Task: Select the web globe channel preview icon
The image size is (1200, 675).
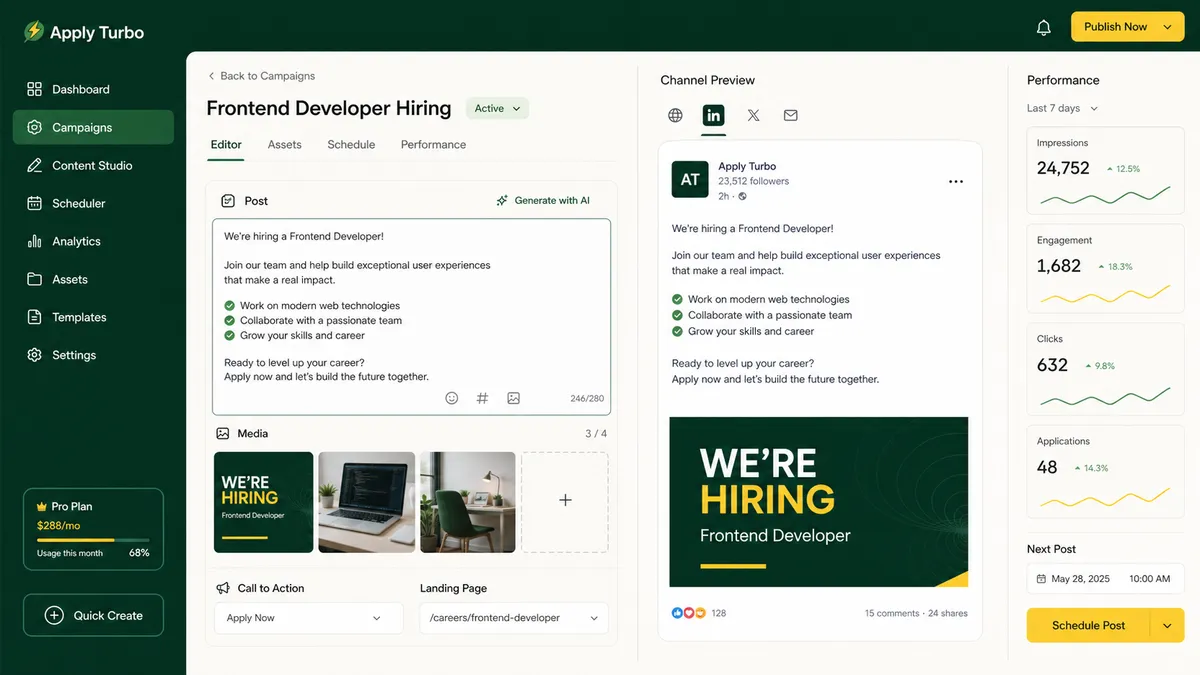Action: (676, 115)
